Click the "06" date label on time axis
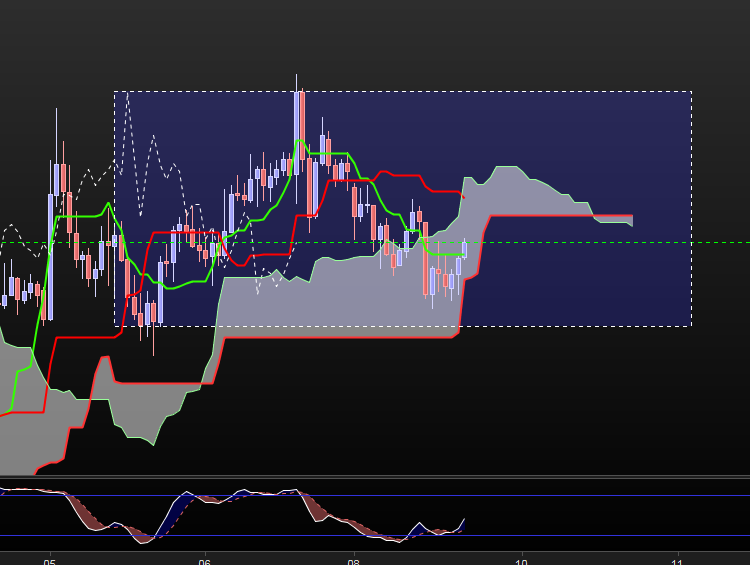The height and width of the screenshot is (565, 750). pos(204,562)
